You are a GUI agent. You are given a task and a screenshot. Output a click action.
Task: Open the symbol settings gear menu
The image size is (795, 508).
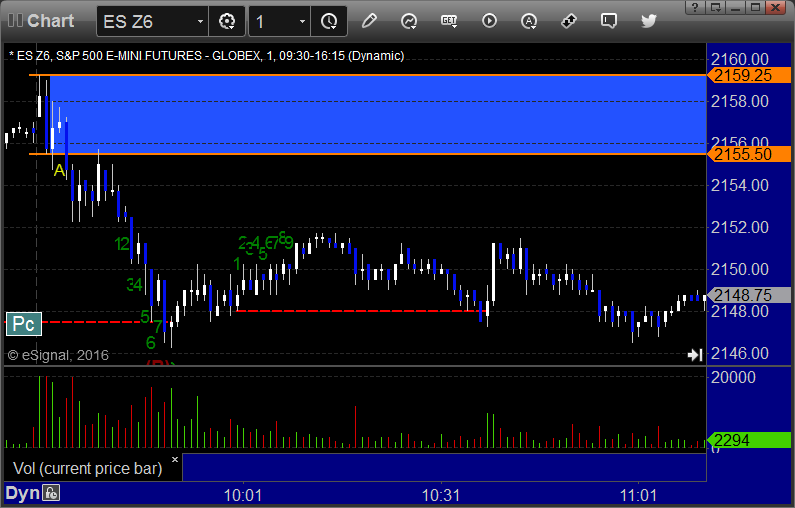click(x=227, y=21)
